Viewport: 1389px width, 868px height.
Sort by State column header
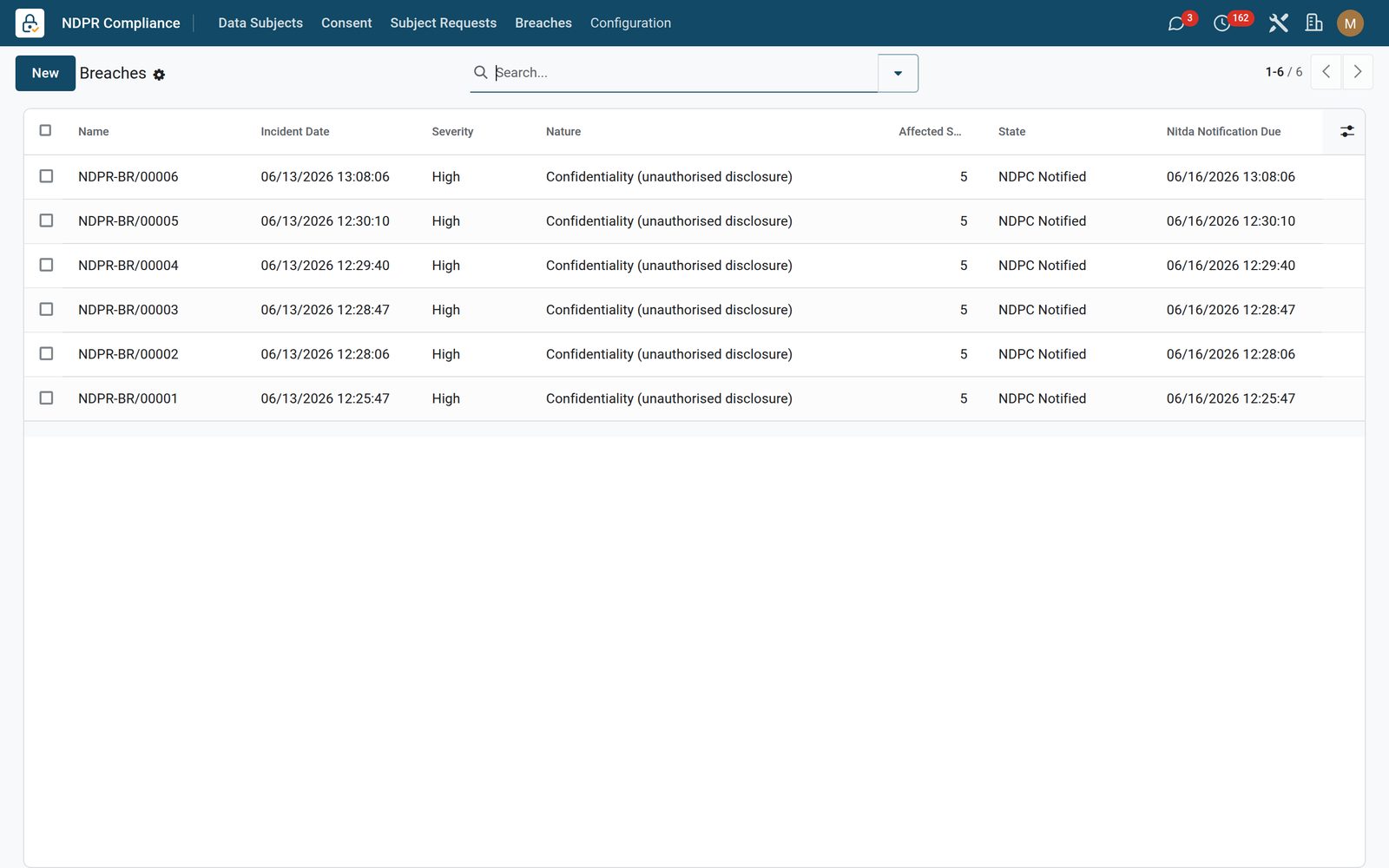coord(1011,132)
